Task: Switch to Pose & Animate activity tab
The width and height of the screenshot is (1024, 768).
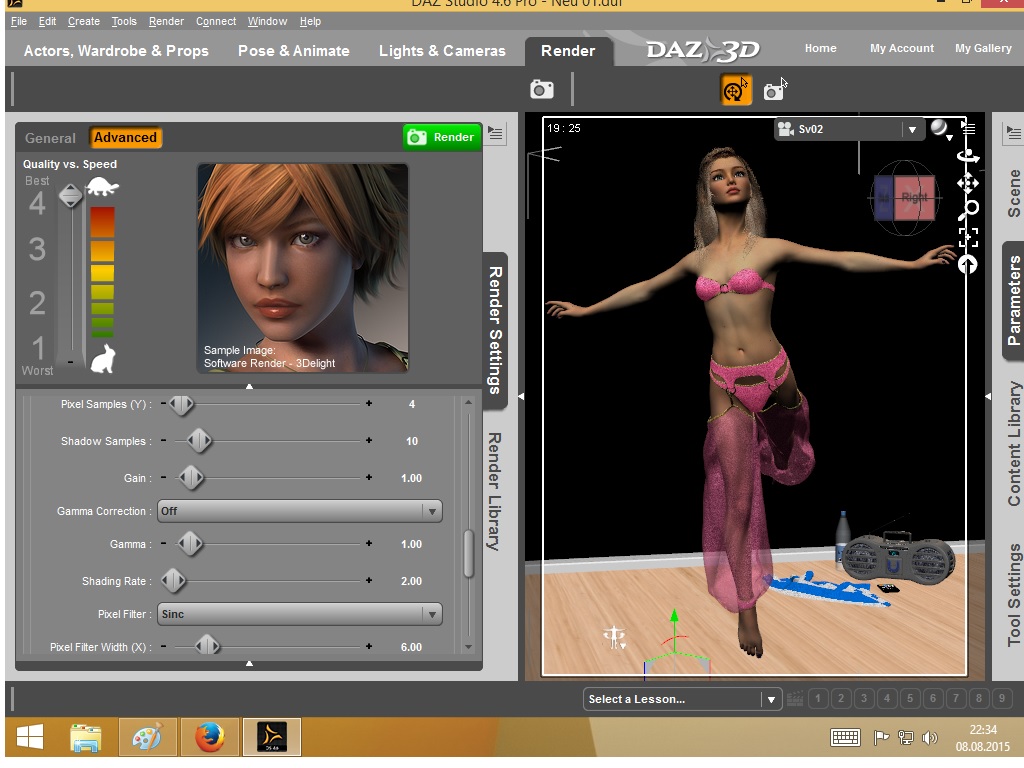Action: coord(293,51)
